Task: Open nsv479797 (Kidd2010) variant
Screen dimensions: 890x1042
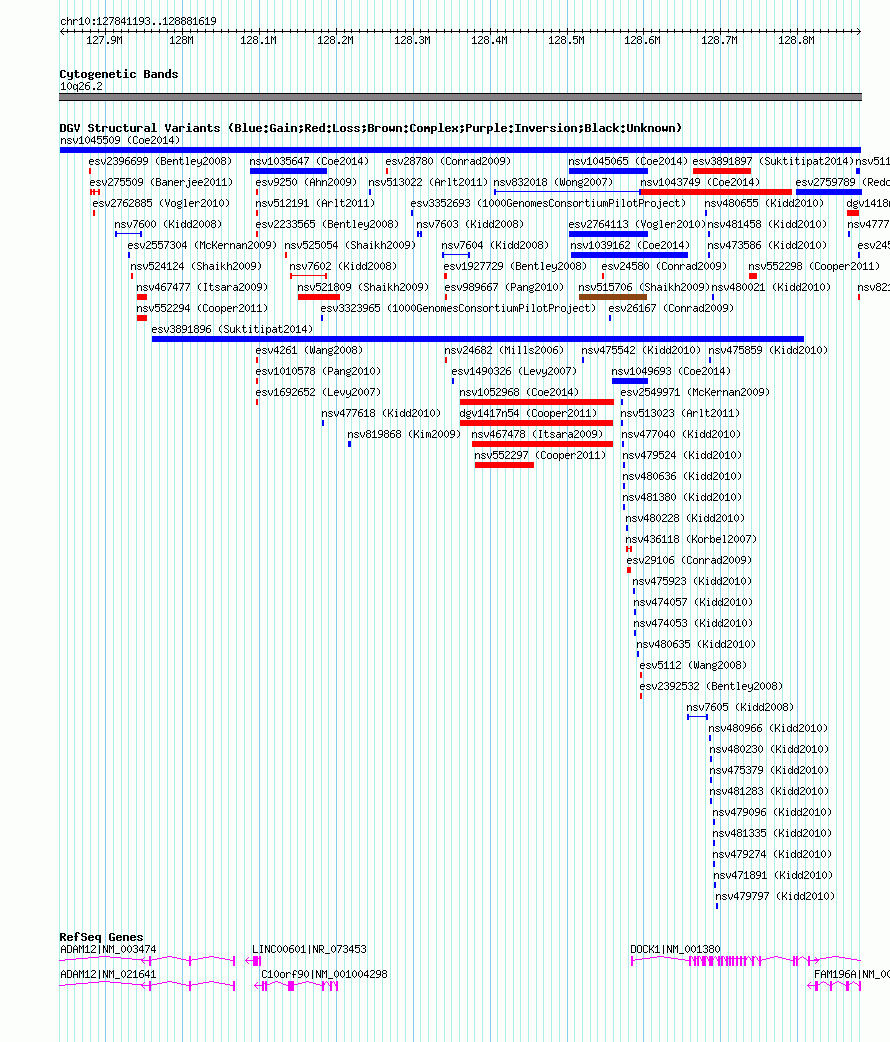Action: point(775,896)
